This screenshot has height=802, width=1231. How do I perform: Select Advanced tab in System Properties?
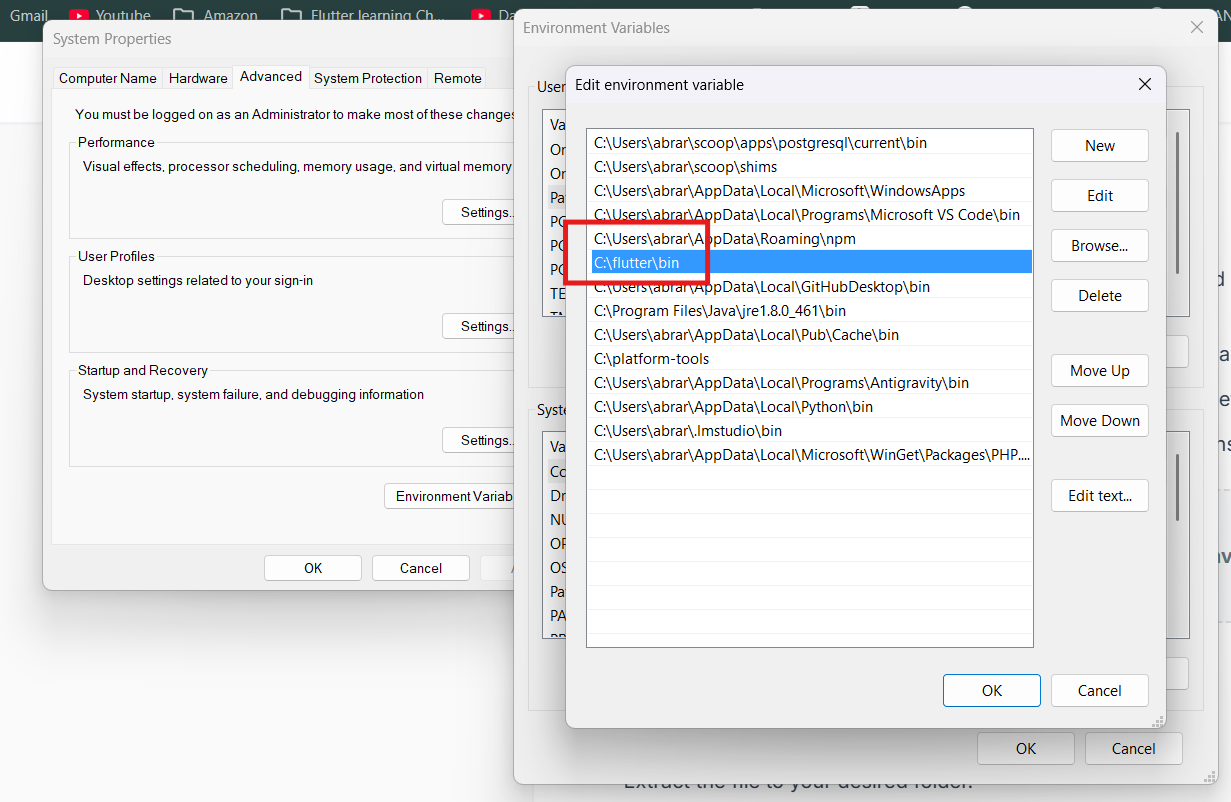[x=271, y=77]
